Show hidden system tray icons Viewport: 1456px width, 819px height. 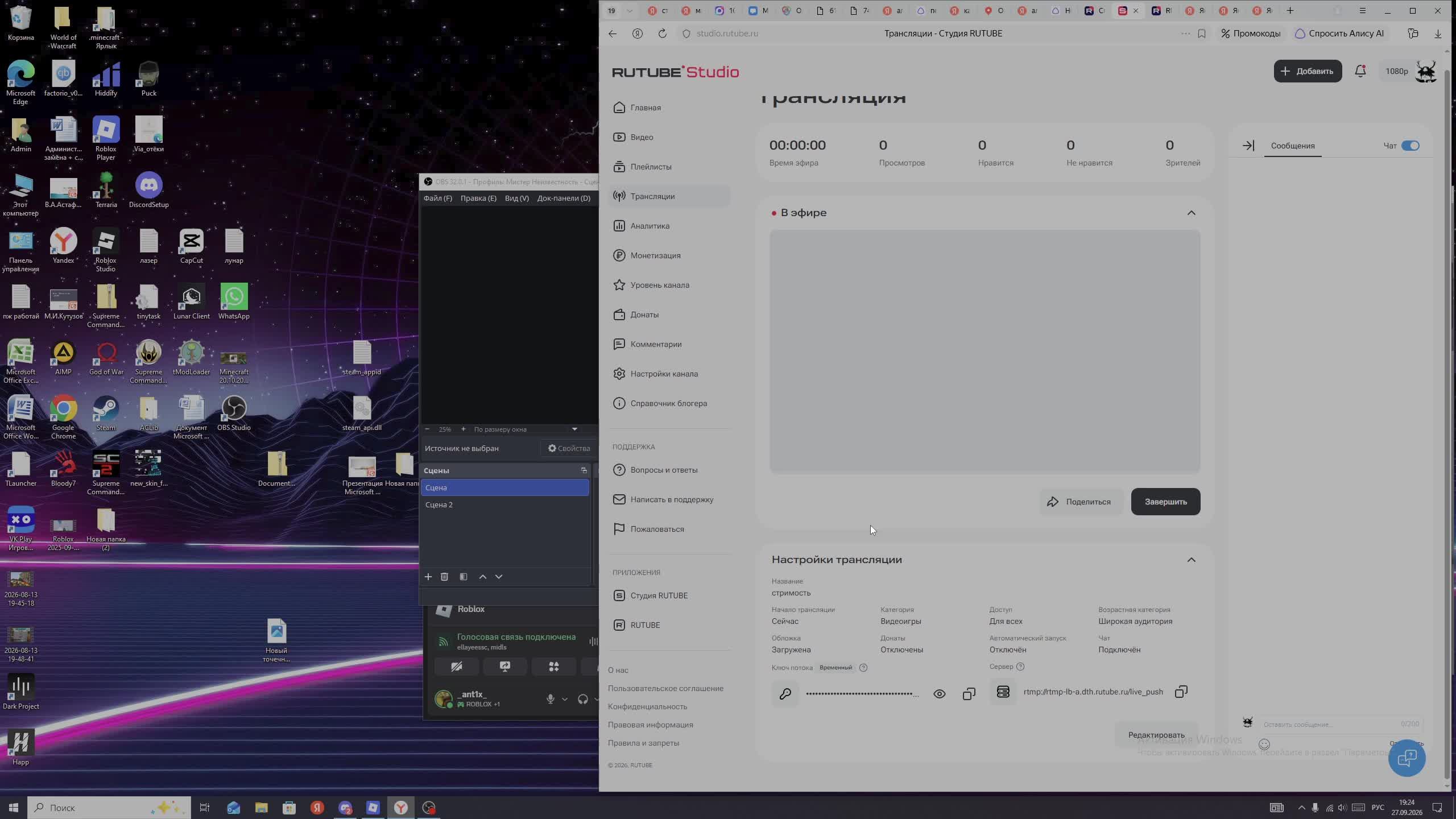pos(1301,808)
